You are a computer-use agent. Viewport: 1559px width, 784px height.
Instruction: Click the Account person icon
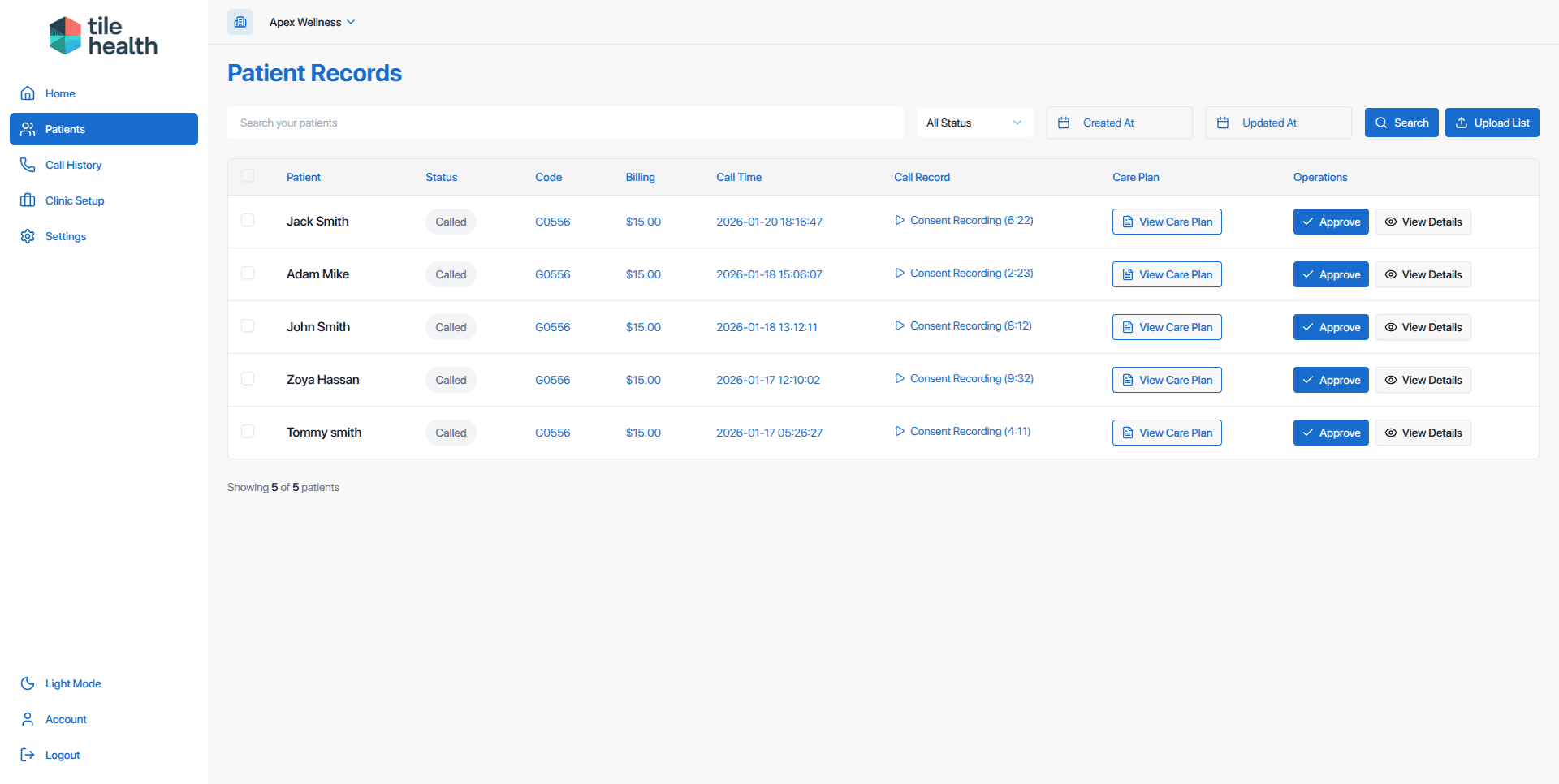[x=28, y=719]
